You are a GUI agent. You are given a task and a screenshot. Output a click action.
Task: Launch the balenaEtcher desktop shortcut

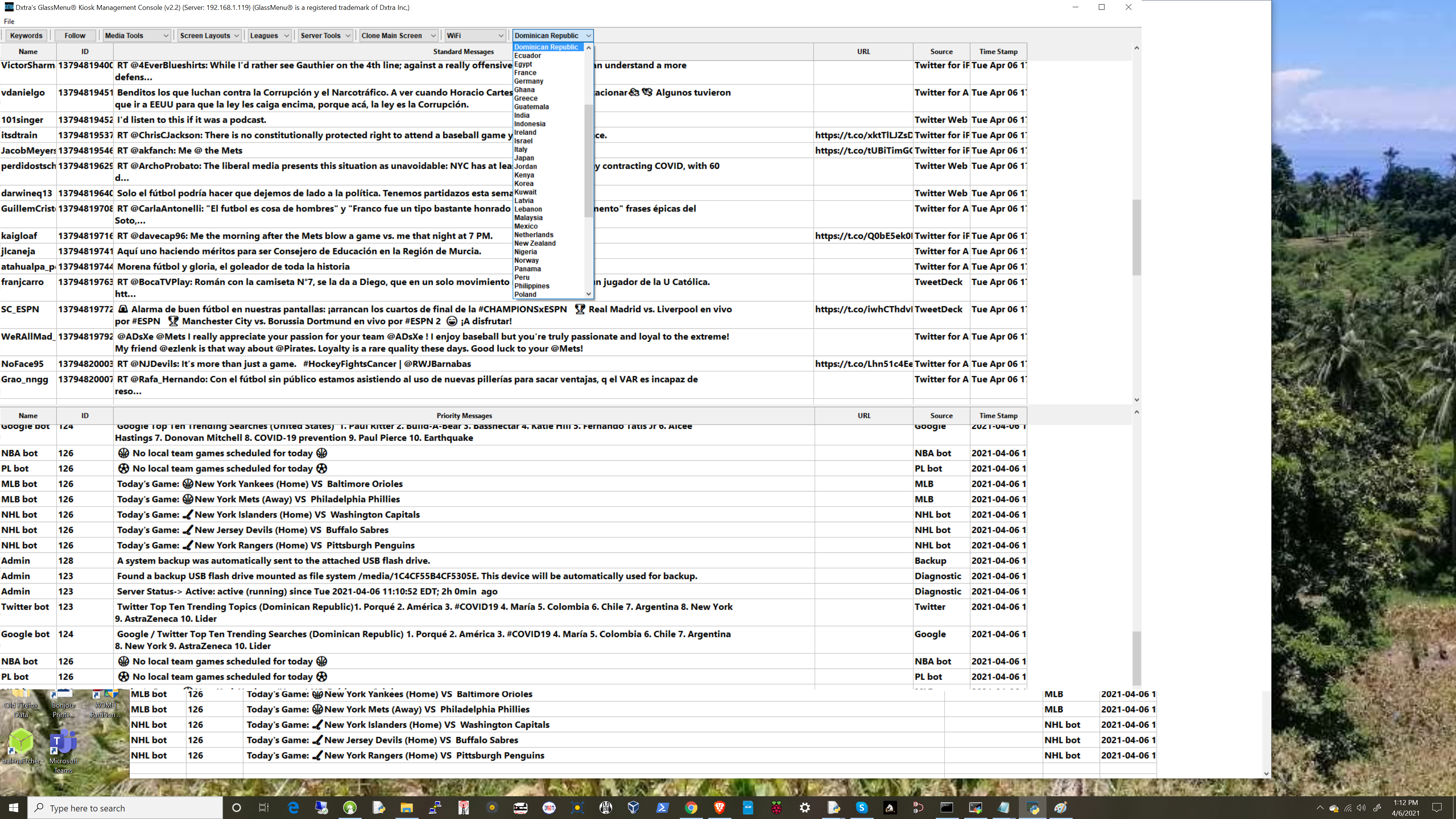tap(21, 746)
